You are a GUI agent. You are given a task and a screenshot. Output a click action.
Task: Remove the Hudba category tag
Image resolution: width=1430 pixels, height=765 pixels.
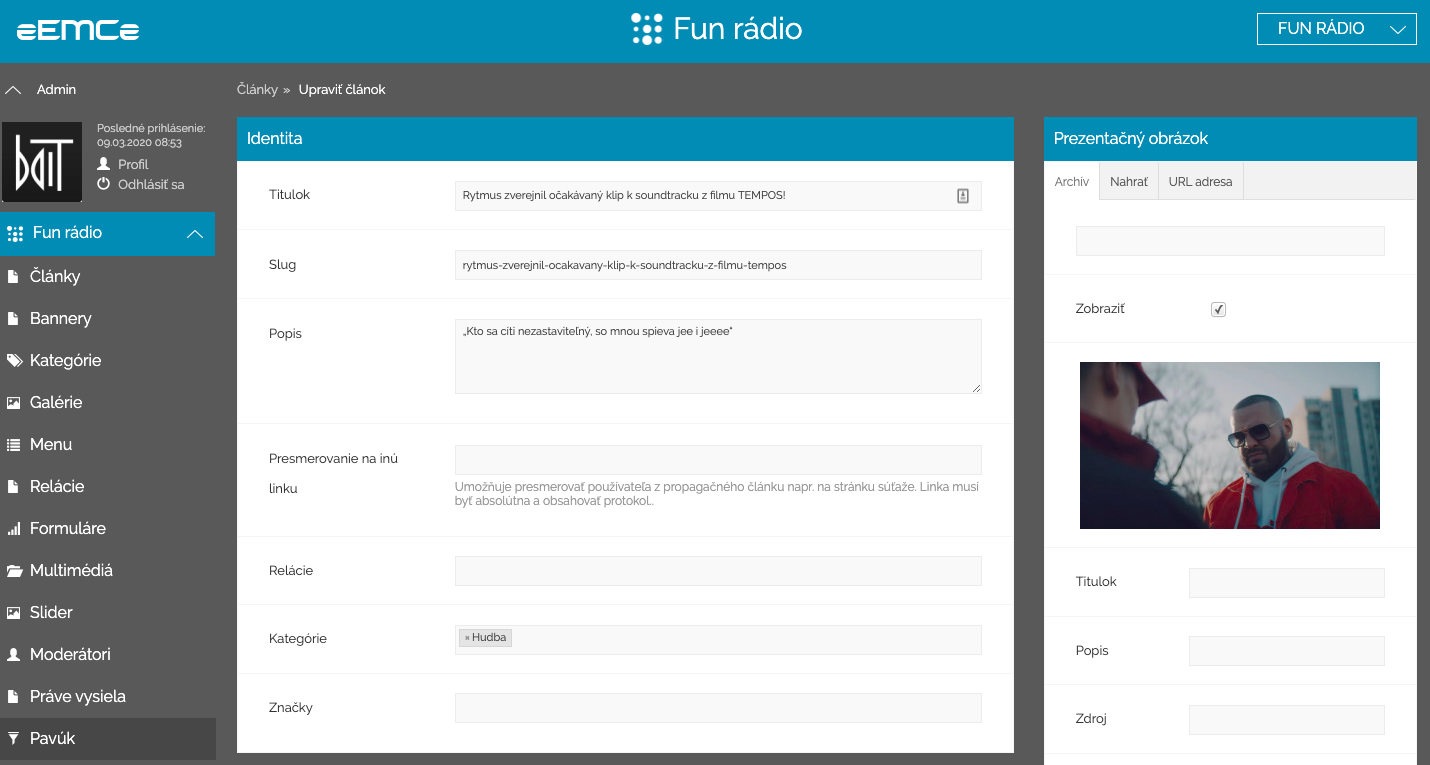[467, 638]
